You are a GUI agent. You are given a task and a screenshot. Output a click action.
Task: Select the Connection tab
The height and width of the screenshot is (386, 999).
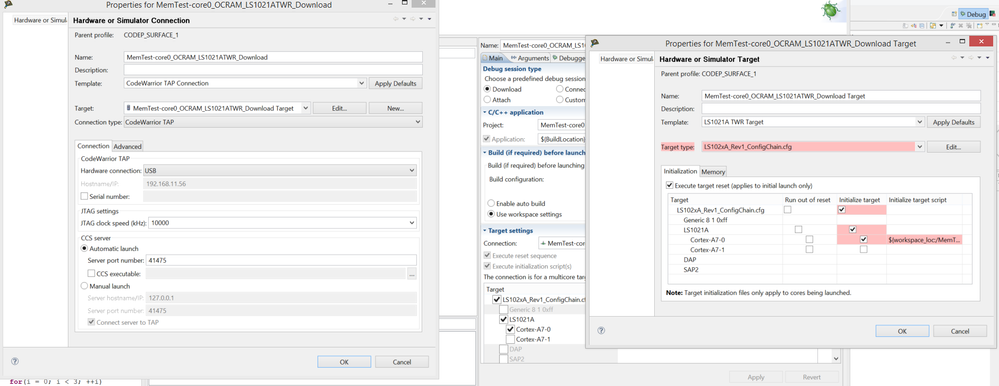coord(94,146)
